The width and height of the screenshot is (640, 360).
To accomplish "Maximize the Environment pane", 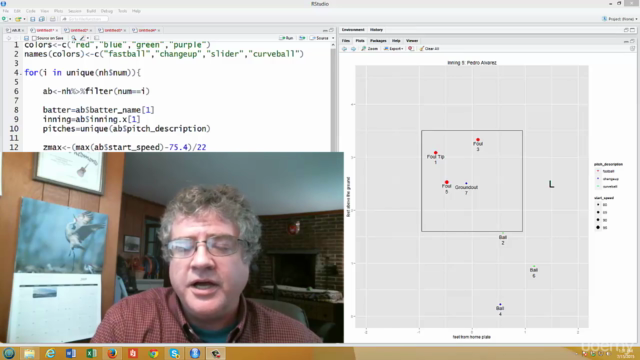I will [632, 30].
